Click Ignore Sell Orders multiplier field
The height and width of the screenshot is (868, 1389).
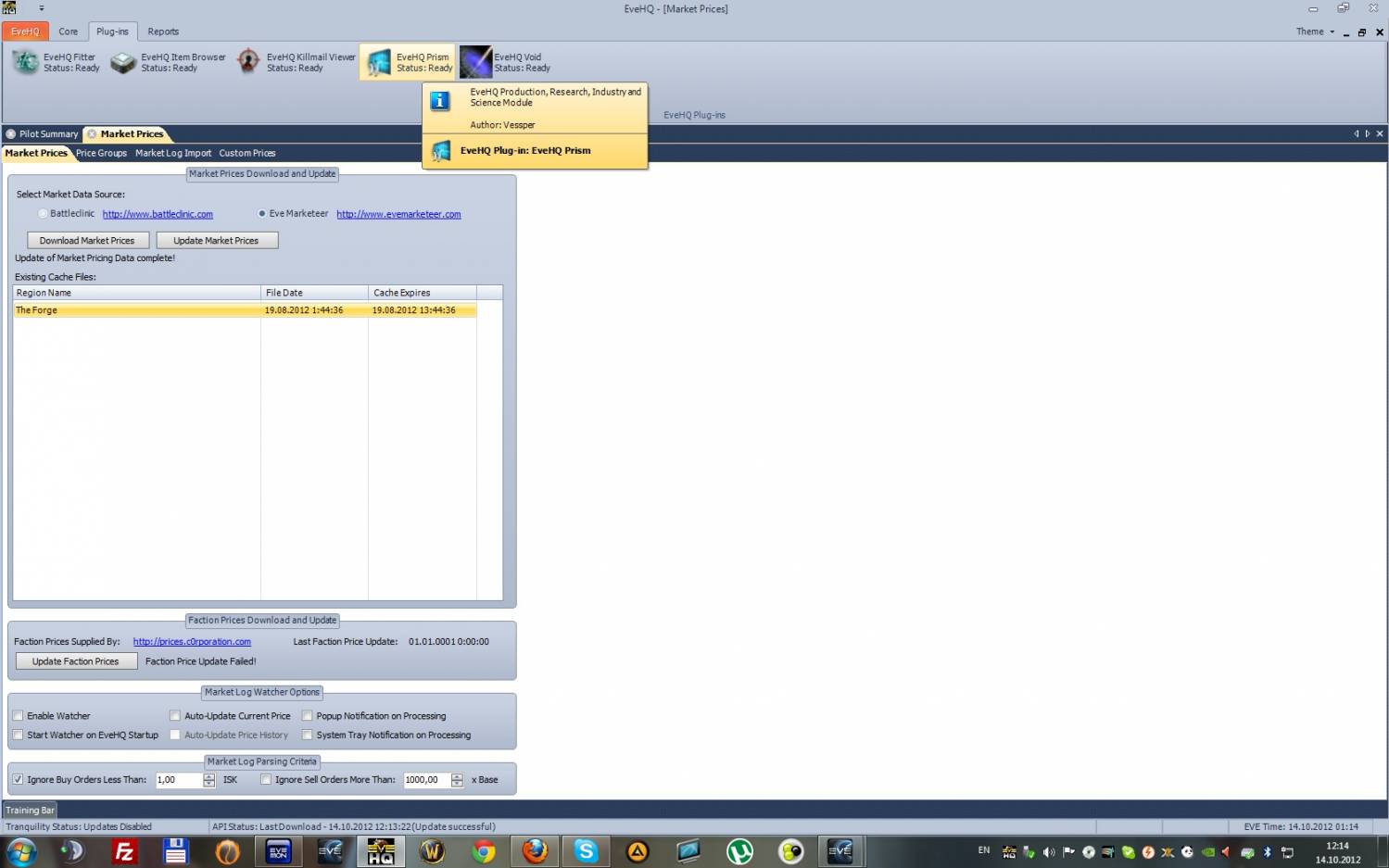coord(426,780)
